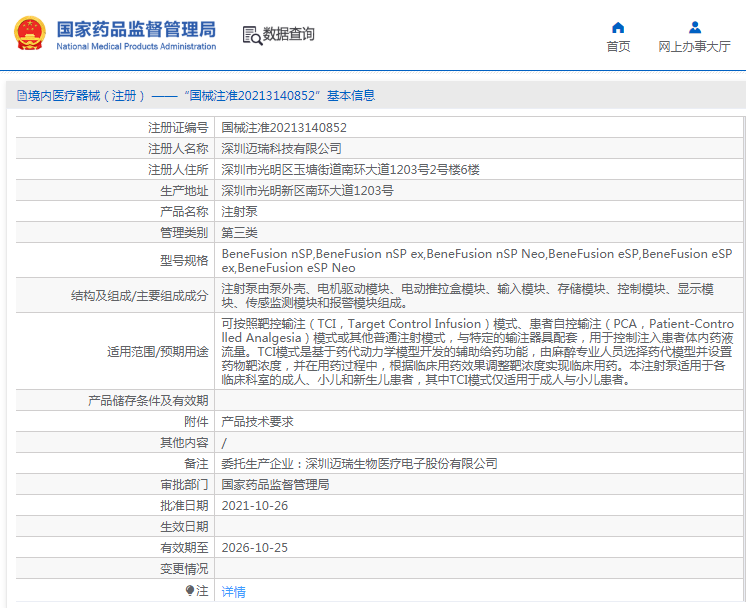The height and width of the screenshot is (608, 746).
Task: Click the 生产地址 label
Action: [x=184, y=190]
